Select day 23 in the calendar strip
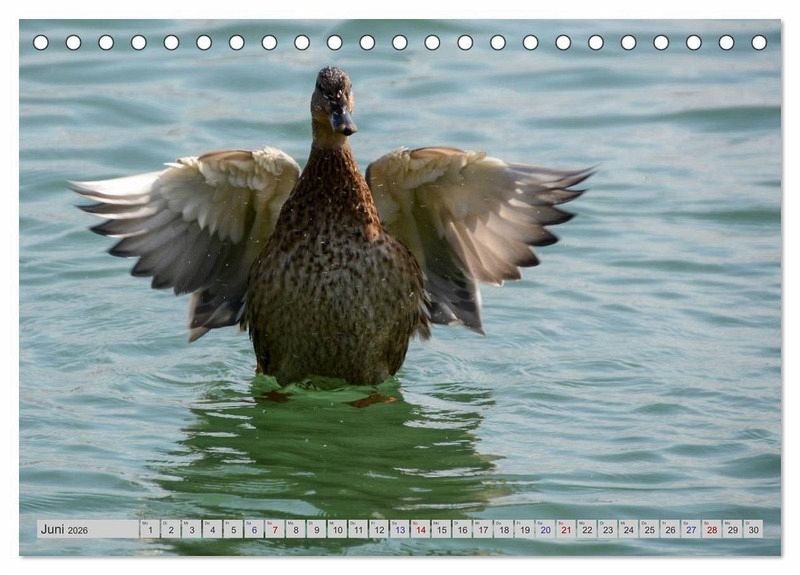Image resolution: width=800 pixels, height=575 pixels. [608, 529]
